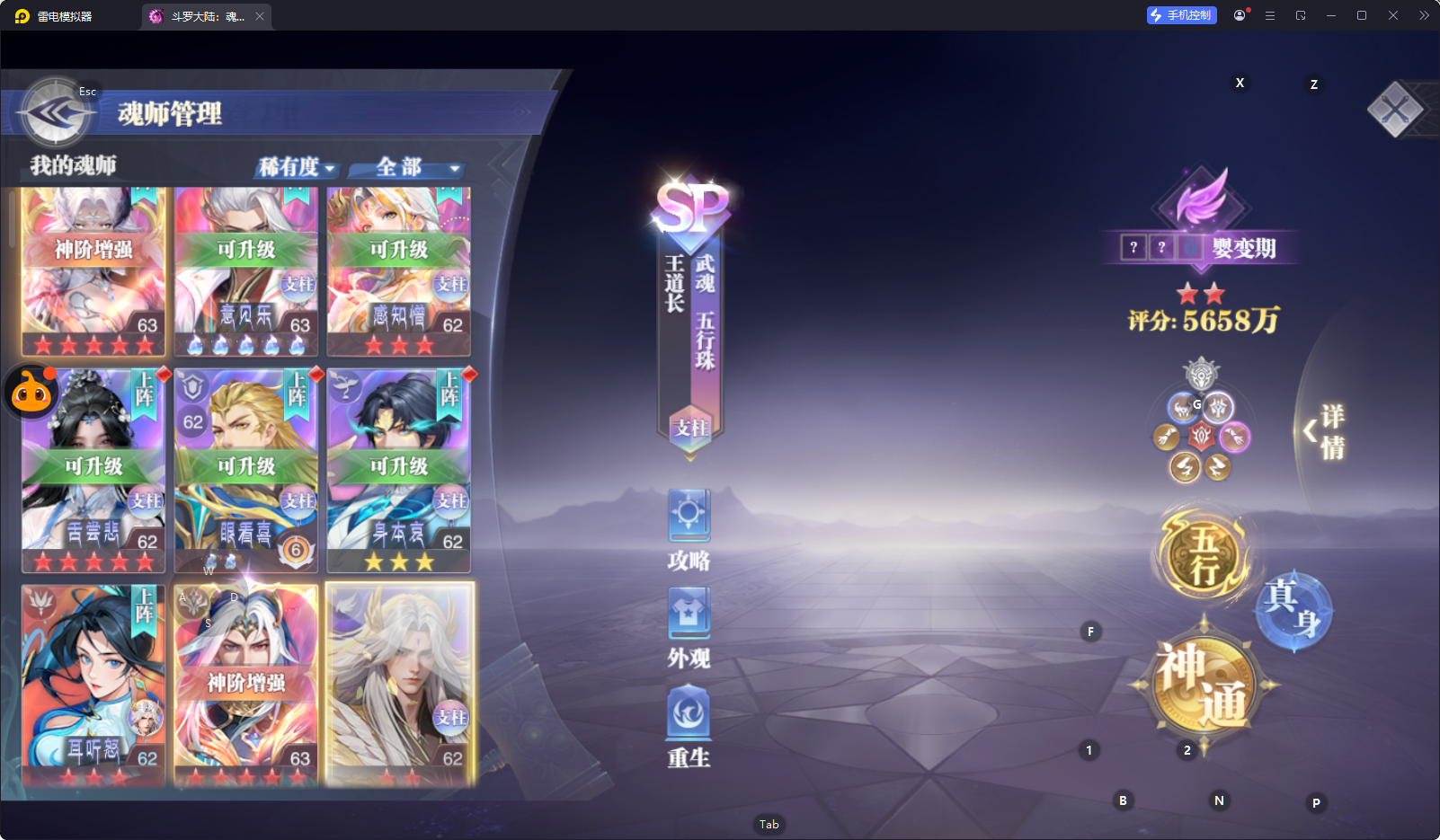Image resolution: width=1440 pixels, height=840 pixels.
Task: Open the 攻略 guide icon
Action: coord(689,531)
